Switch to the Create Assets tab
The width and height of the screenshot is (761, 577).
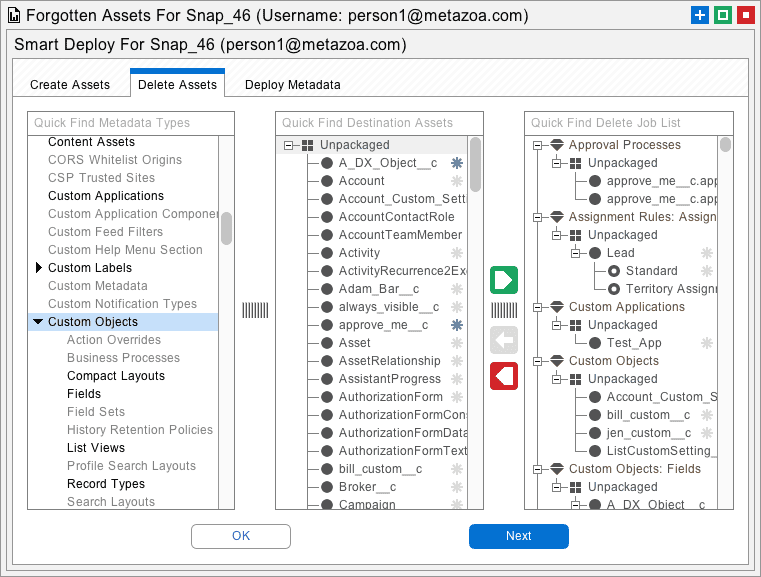coord(70,84)
